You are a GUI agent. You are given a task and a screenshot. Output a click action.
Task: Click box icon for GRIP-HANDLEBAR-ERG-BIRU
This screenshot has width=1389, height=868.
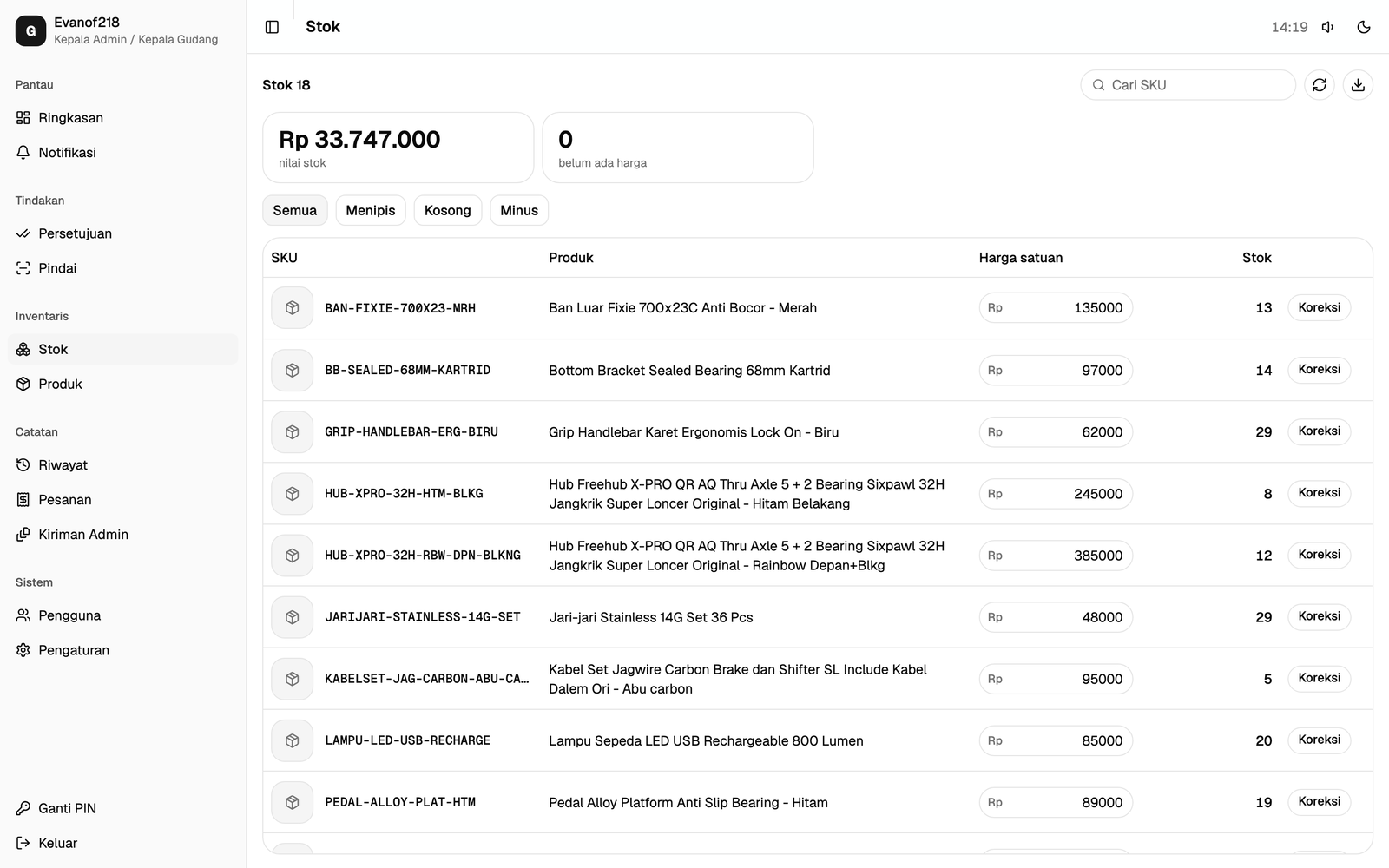click(293, 431)
